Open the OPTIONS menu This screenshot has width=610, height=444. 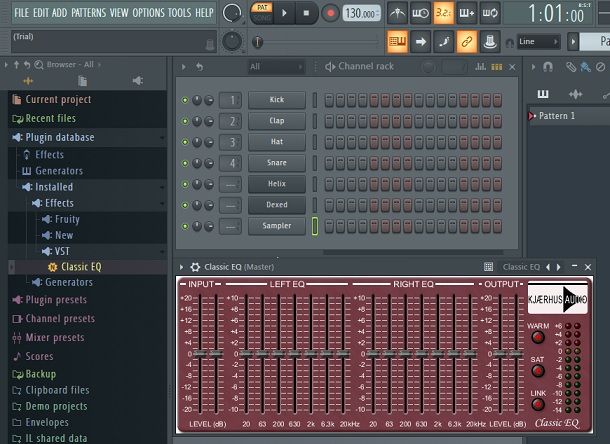pos(149,12)
